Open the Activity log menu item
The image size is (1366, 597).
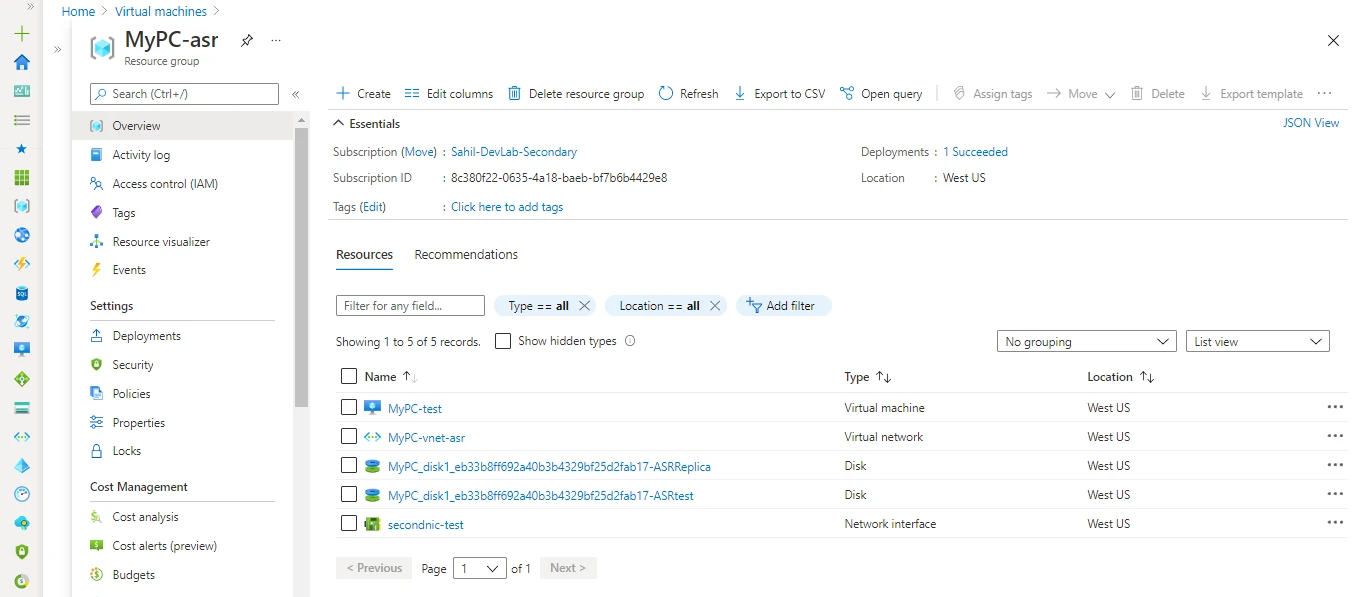click(141, 154)
